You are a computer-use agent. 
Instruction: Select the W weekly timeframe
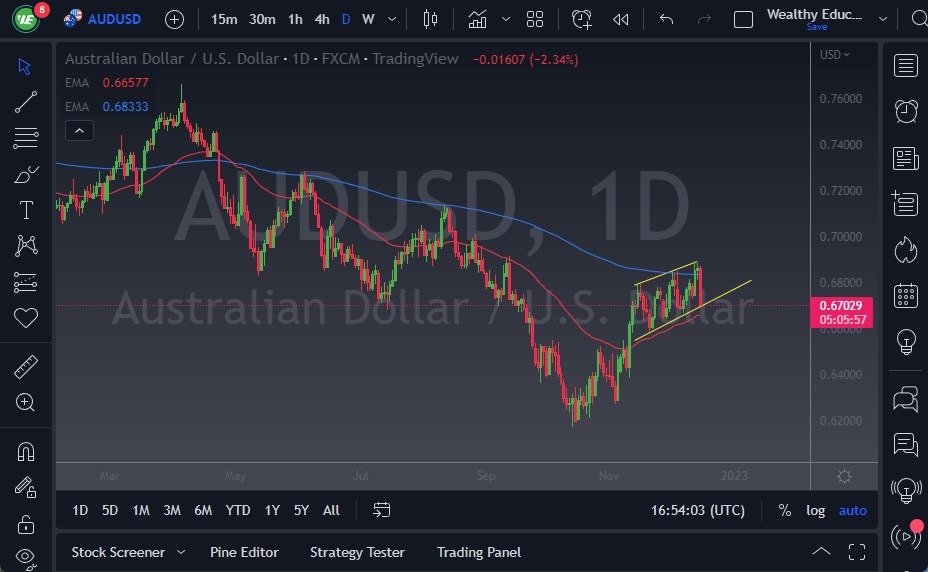point(368,20)
